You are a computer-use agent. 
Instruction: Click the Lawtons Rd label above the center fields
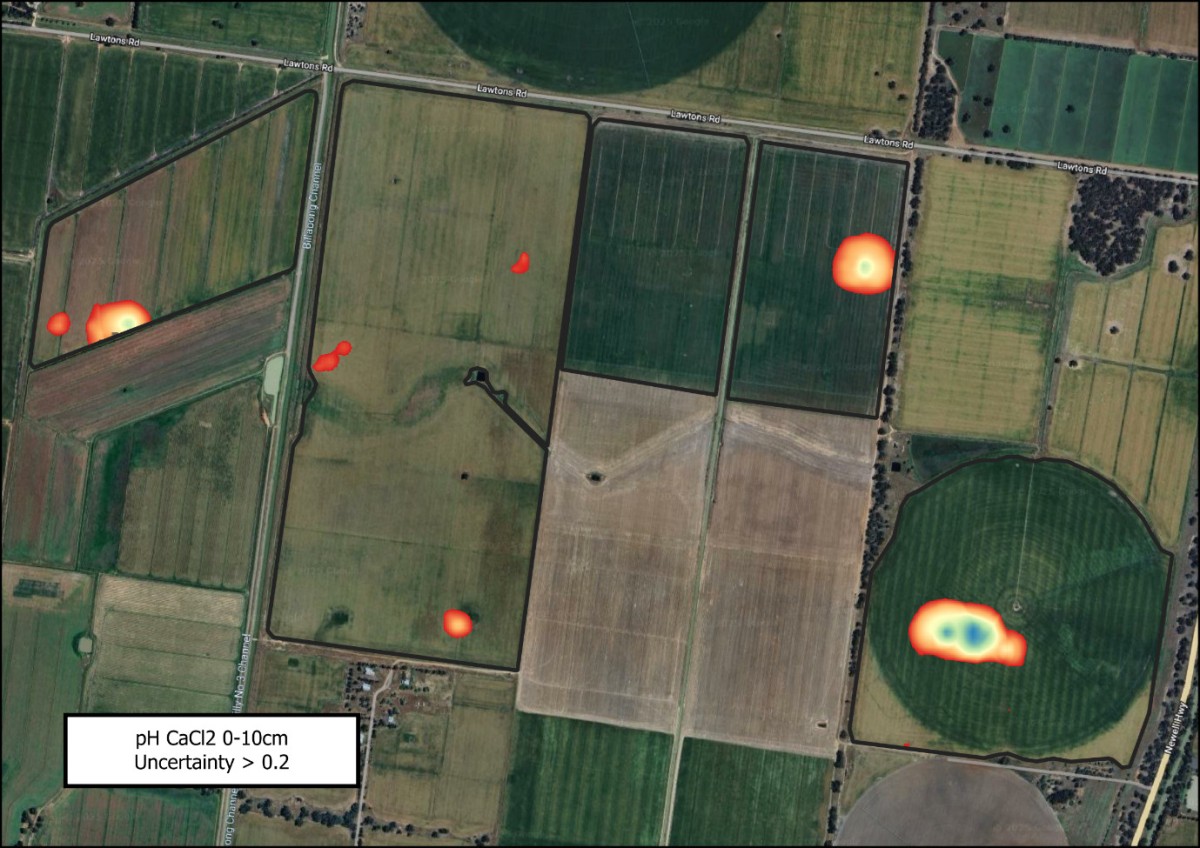click(695, 117)
